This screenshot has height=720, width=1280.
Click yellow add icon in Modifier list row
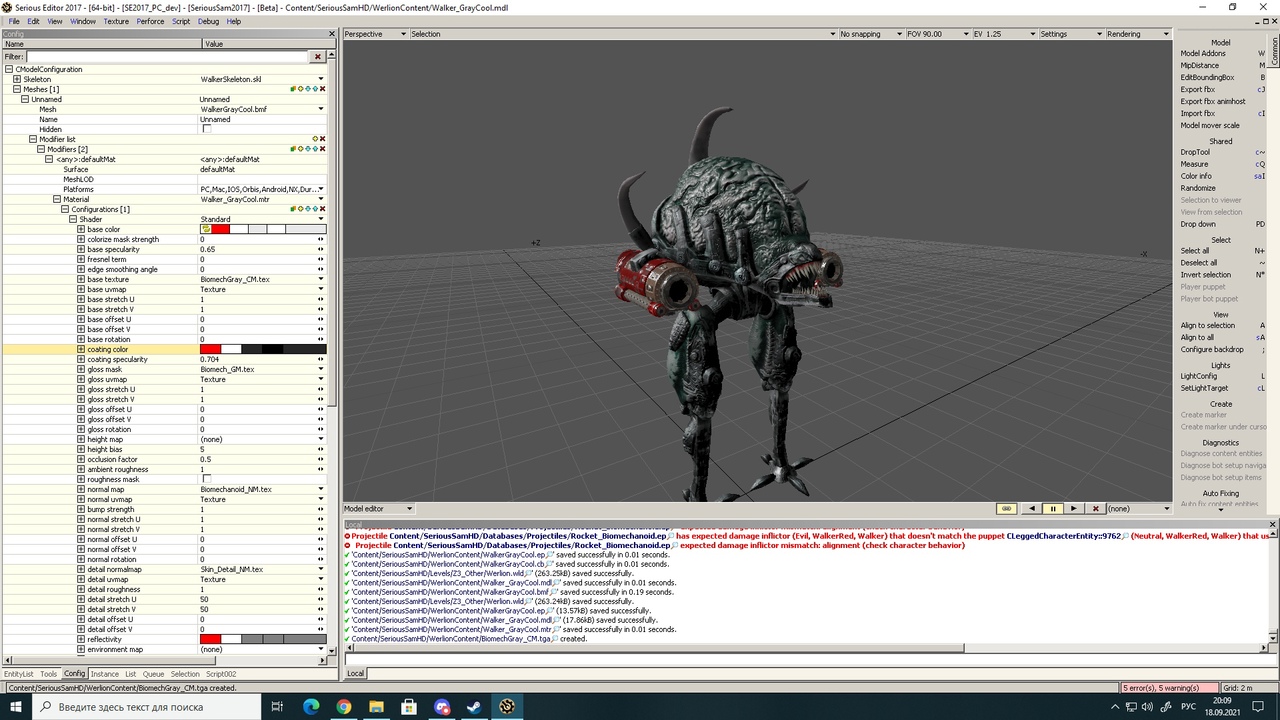point(315,139)
